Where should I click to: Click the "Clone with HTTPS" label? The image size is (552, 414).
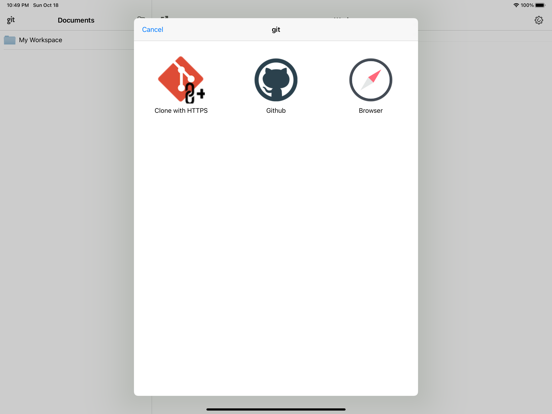181,111
